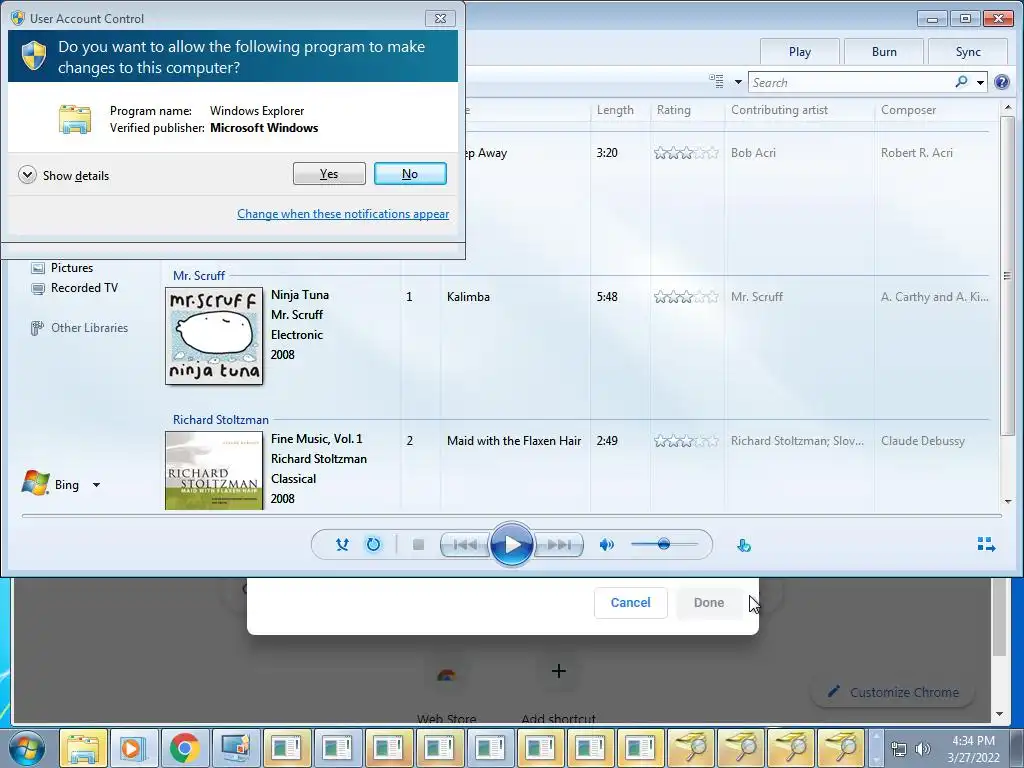This screenshot has height=768, width=1024.
Task: Click Customize Chrome button
Action: pos(893,692)
